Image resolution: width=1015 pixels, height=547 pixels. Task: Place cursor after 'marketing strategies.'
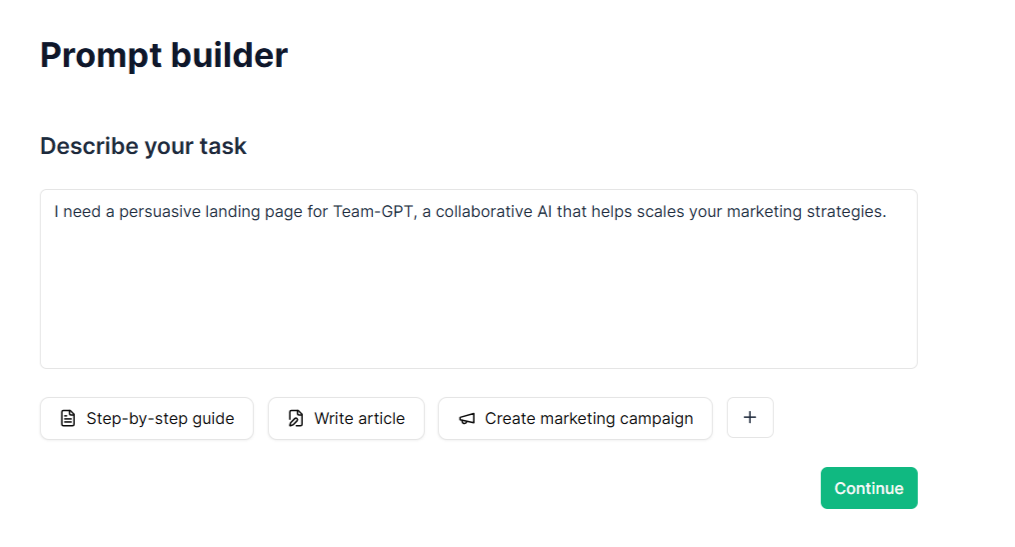[x=888, y=212]
